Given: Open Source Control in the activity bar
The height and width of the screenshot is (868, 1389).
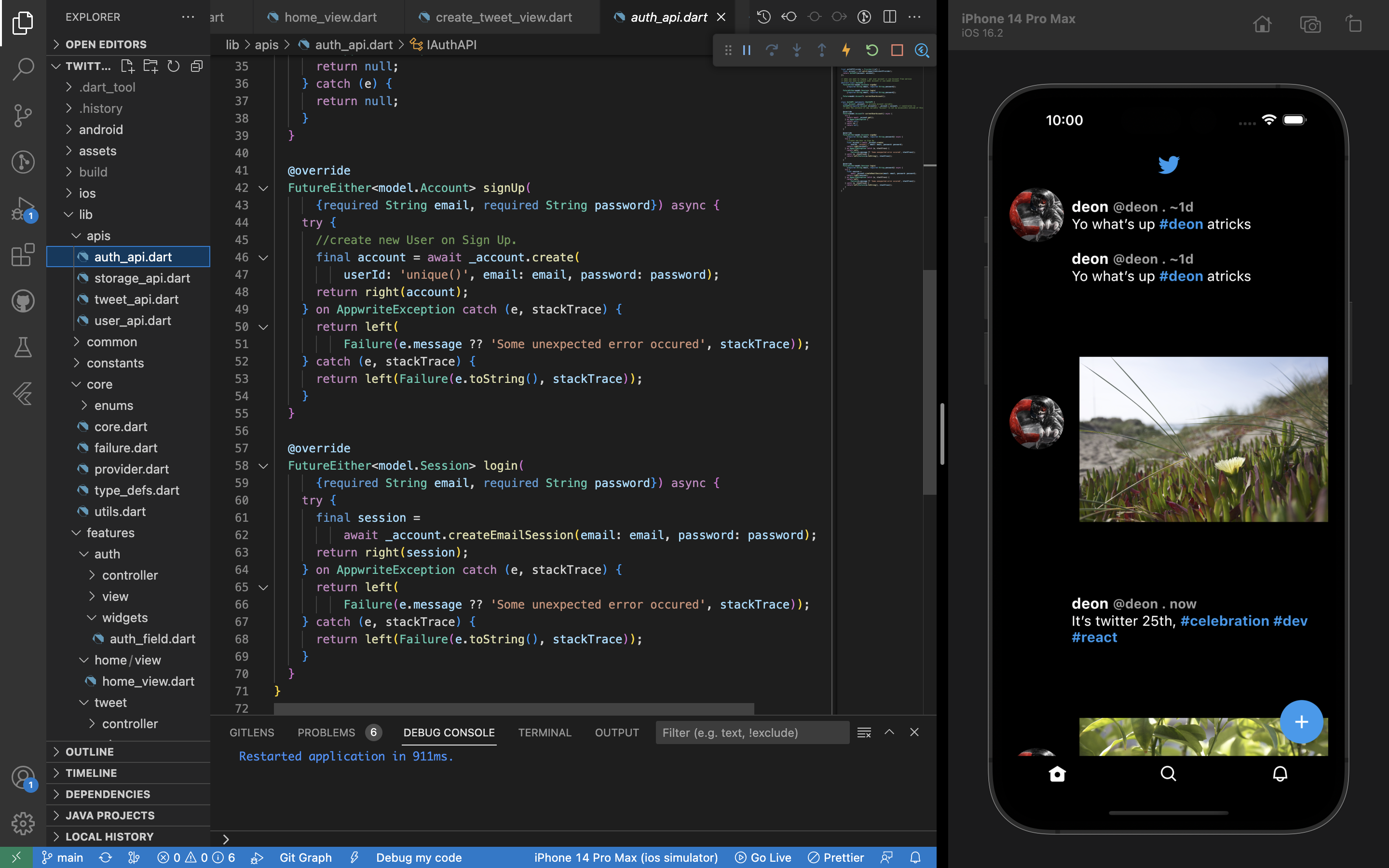Looking at the screenshot, I should (x=23, y=115).
